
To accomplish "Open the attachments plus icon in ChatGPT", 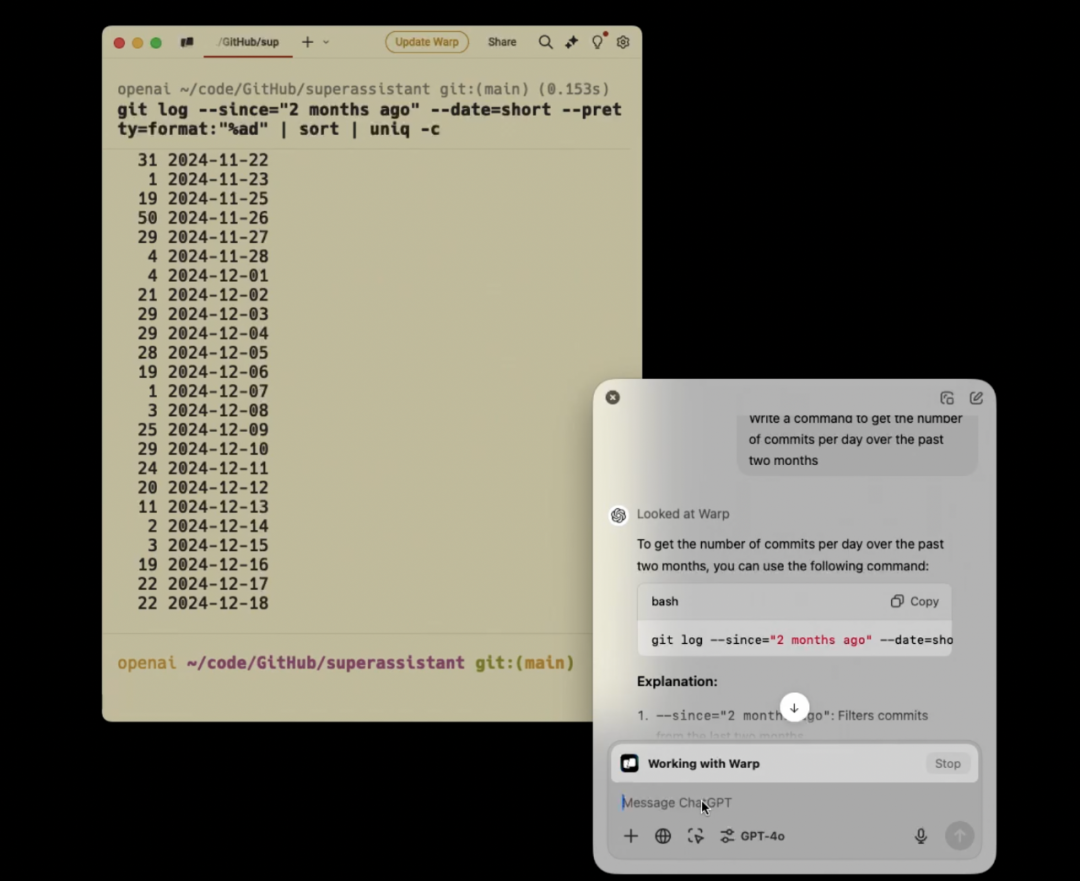I will coord(630,836).
